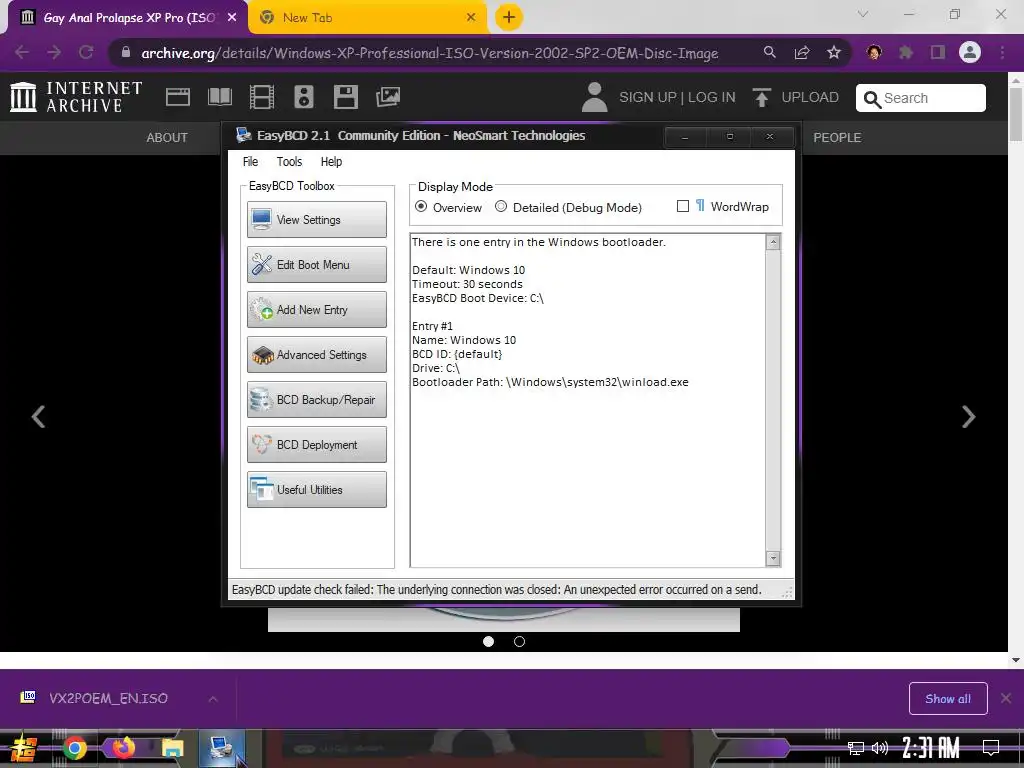
Task: Open Internet Archive Web section icon
Action: click(178, 97)
